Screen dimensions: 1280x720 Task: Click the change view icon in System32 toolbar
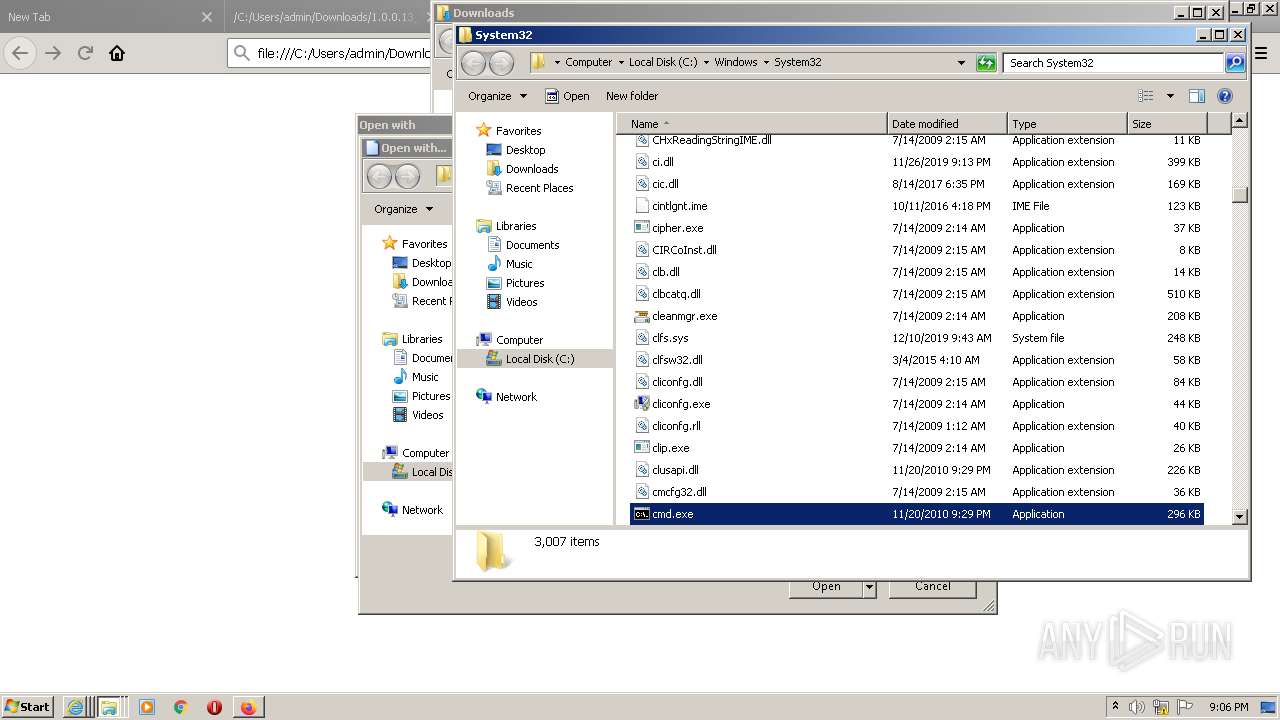(x=1146, y=96)
